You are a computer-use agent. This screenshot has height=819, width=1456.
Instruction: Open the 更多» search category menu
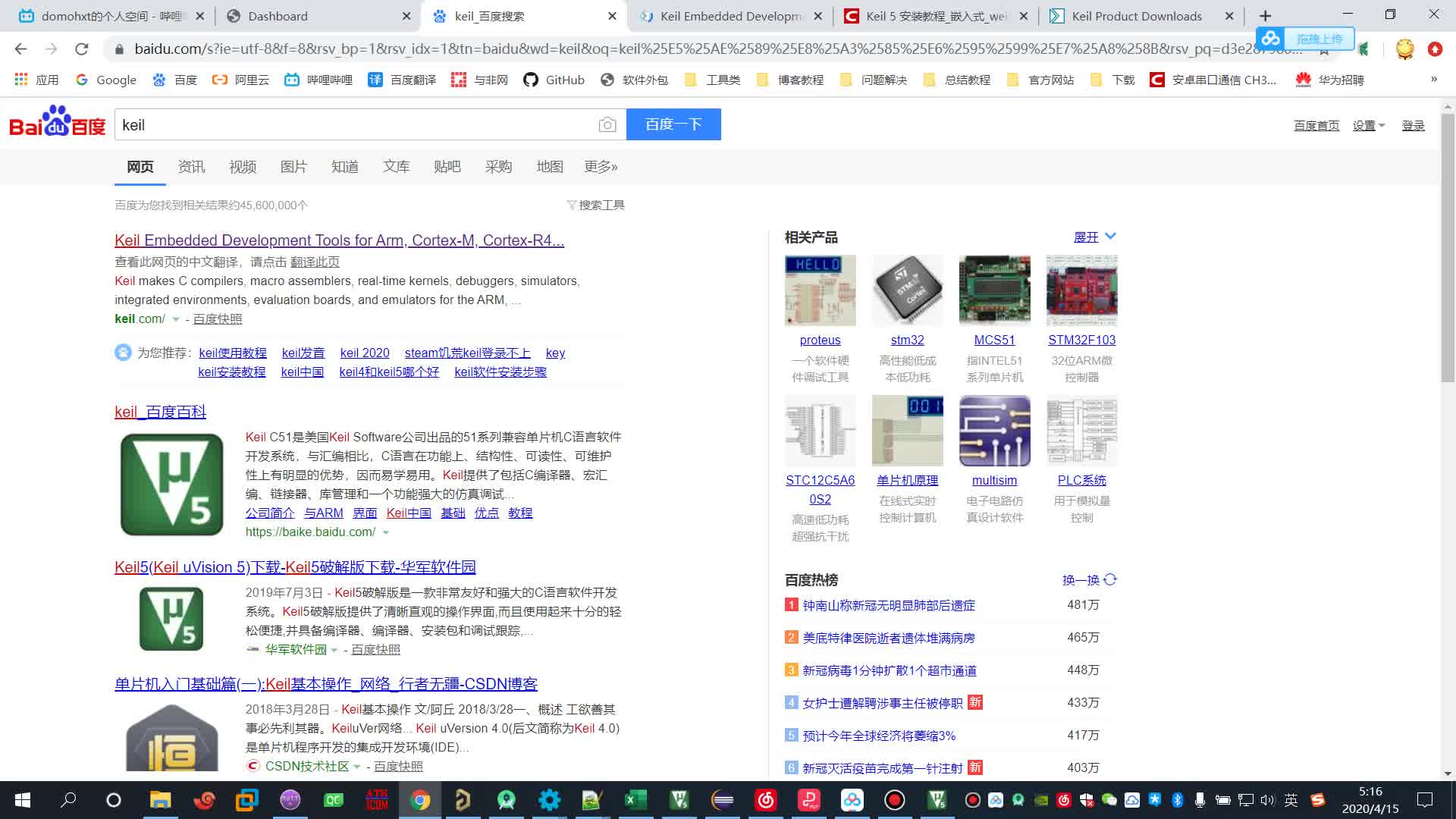point(601,166)
